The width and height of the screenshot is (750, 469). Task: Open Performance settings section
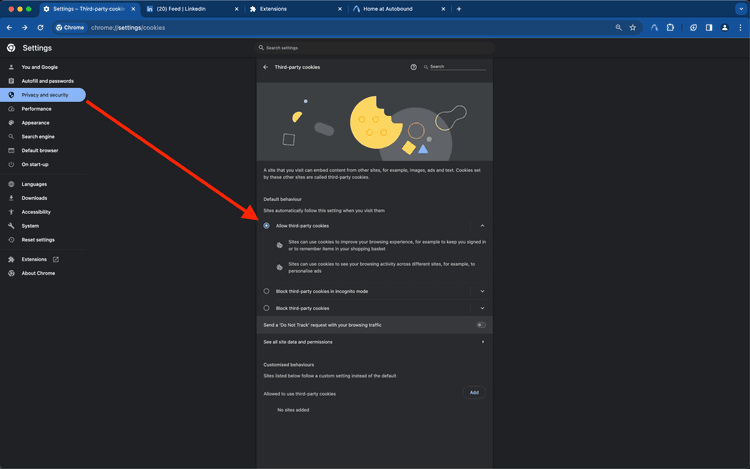(x=36, y=109)
